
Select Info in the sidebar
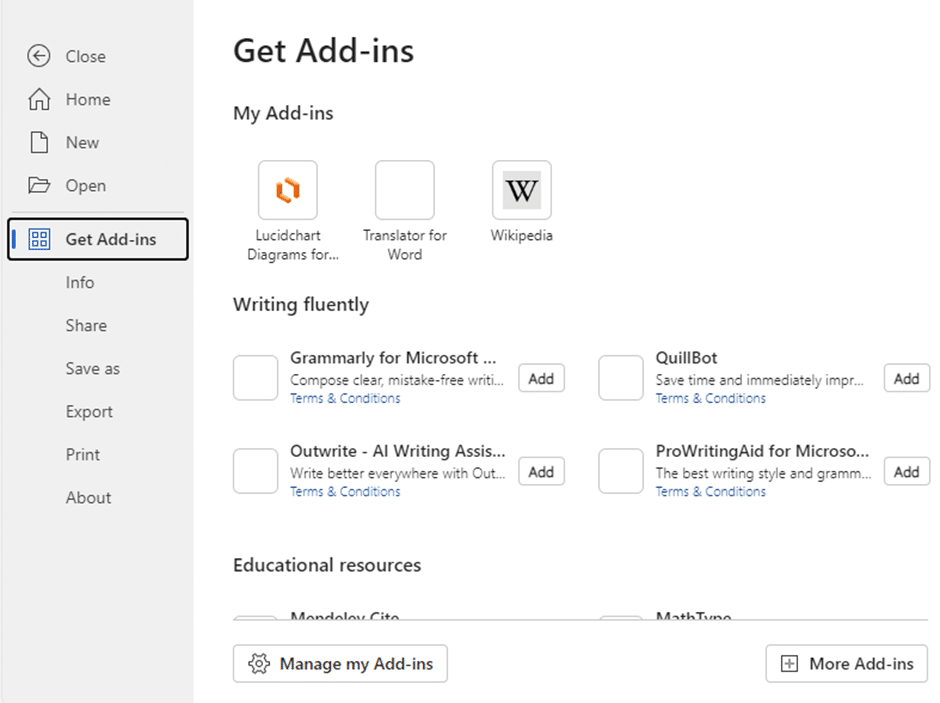(x=80, y=282)
